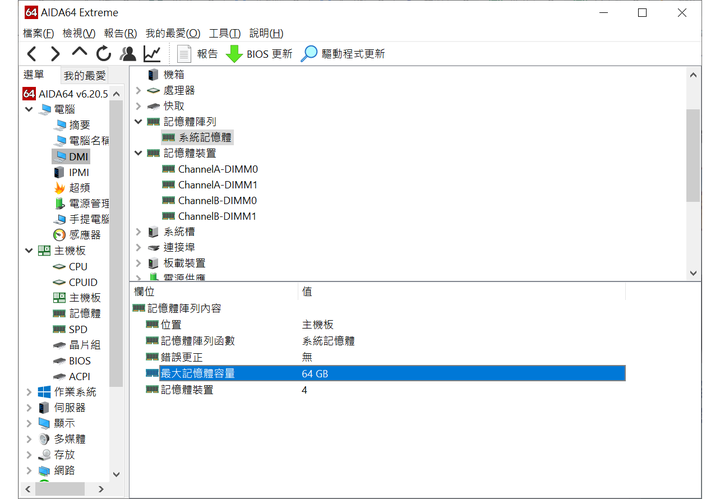The image size is (720, 499).
Task: Click the up-level arrow toolbar icon
Action: coord(79,52)
